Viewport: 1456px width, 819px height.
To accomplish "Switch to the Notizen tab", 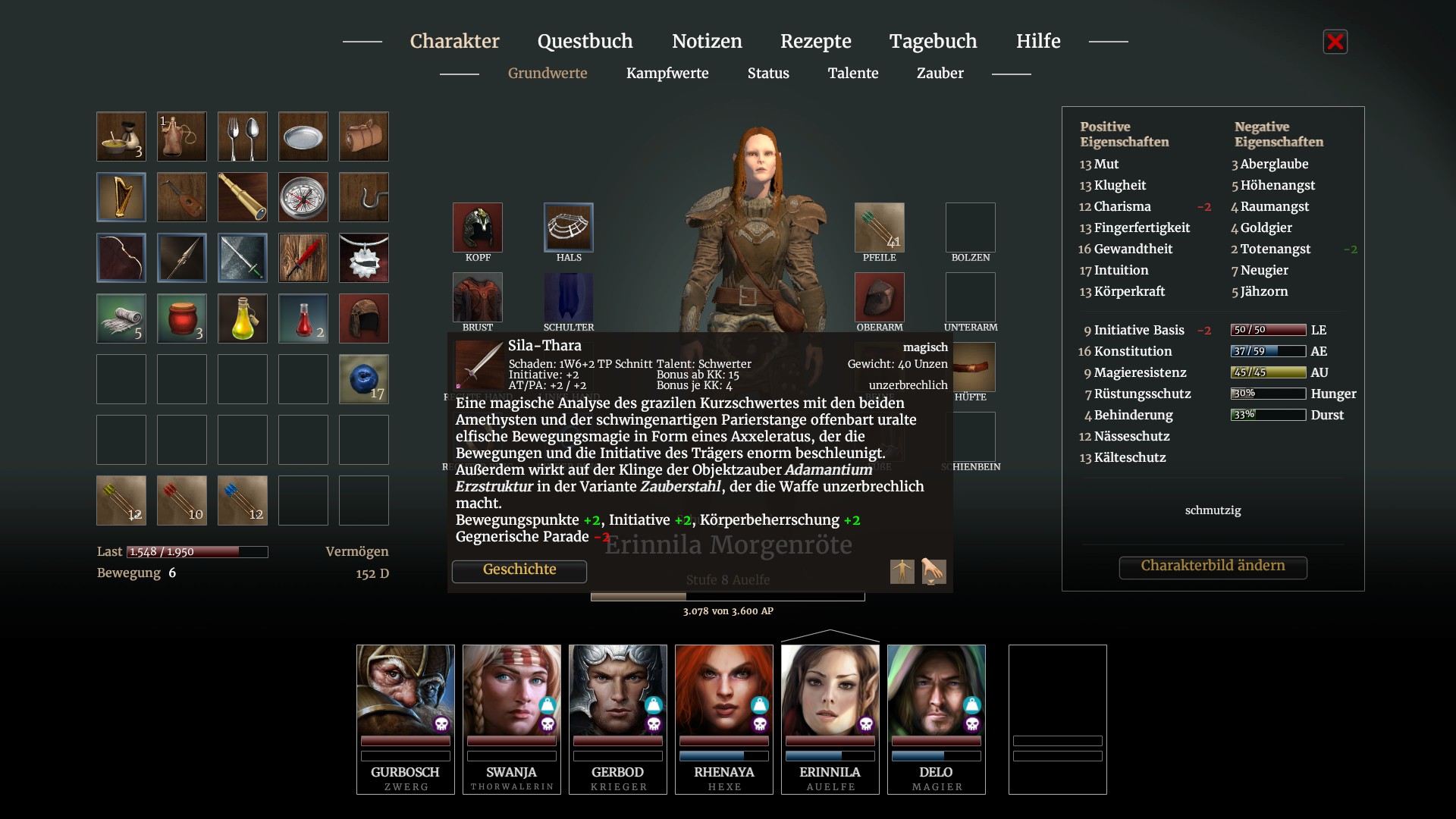I will [x=707, y=41].
